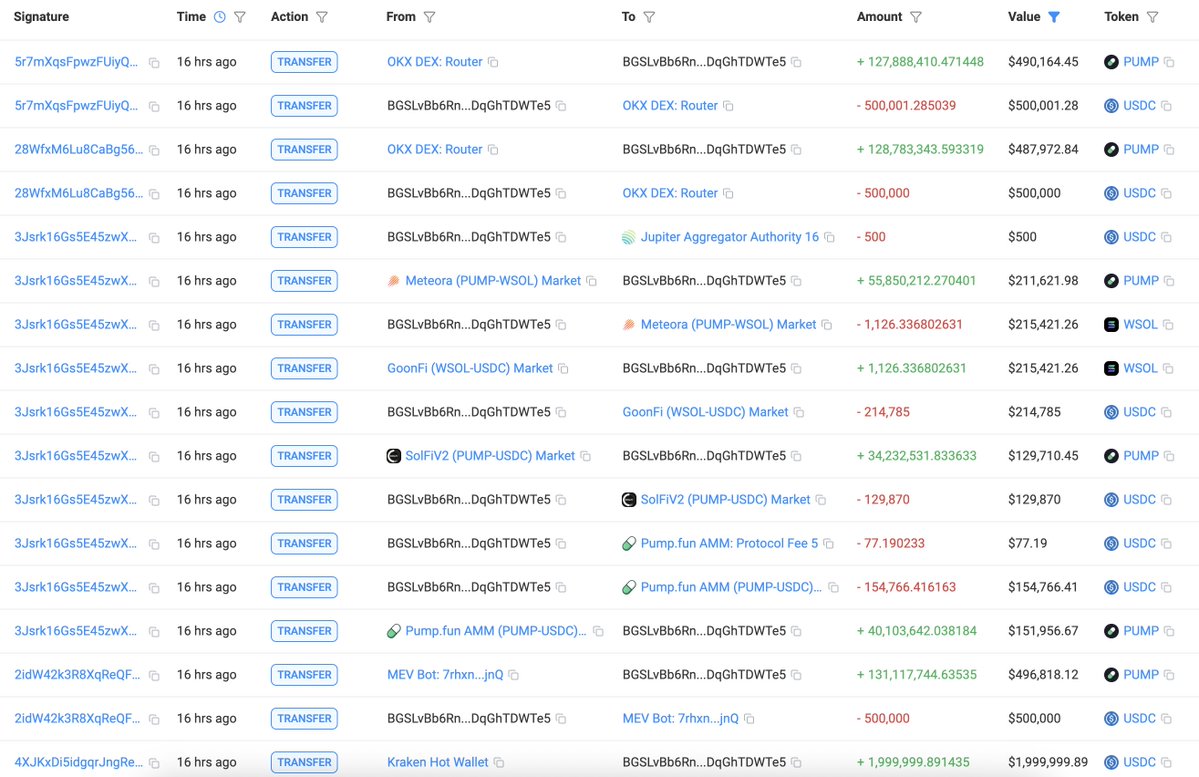This screenshot has height=777, width=1199.
Task: Copy the 4XJKxDi5idgqrJngRe signature
Action: pyautogui.click(x=154, y=763)
